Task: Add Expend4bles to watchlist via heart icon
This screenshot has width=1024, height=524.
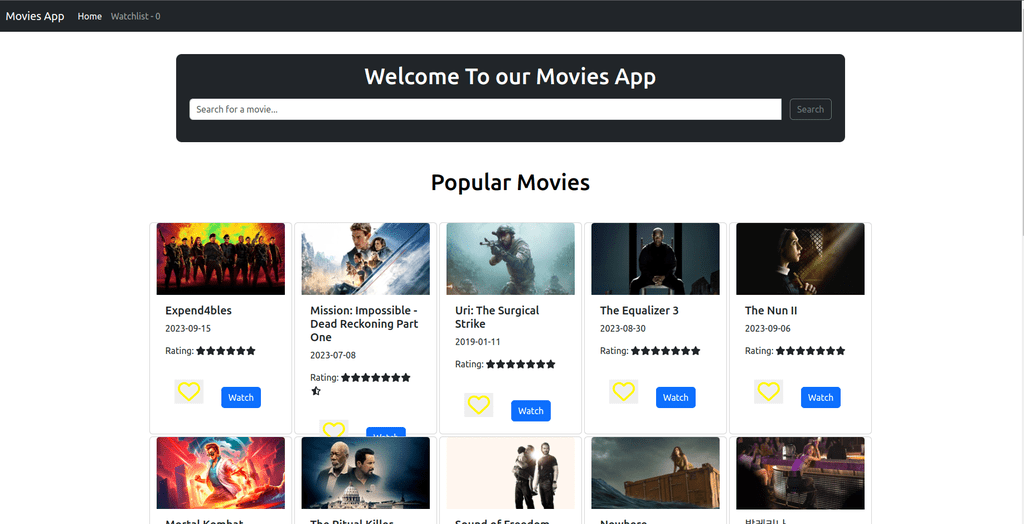Action: pyautogui.click(x=189, y=391)
